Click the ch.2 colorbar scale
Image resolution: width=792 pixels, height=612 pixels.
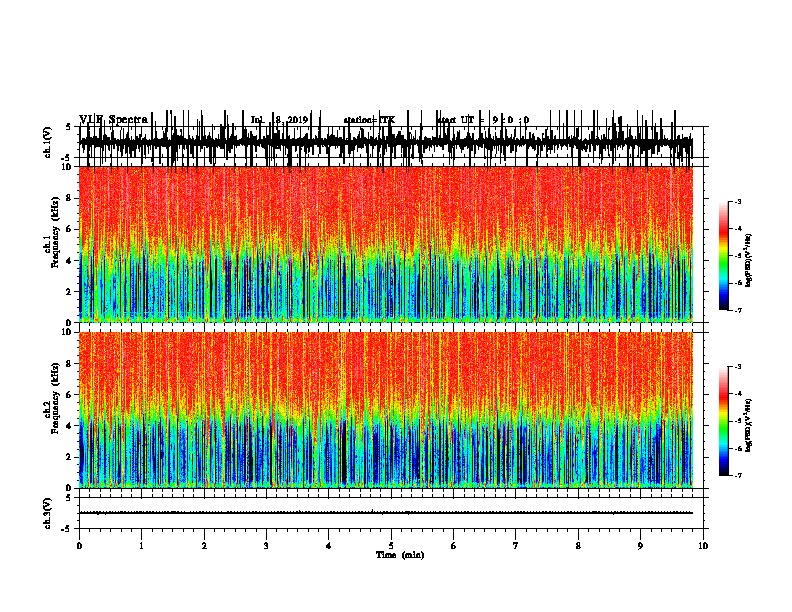coord(724,421)
